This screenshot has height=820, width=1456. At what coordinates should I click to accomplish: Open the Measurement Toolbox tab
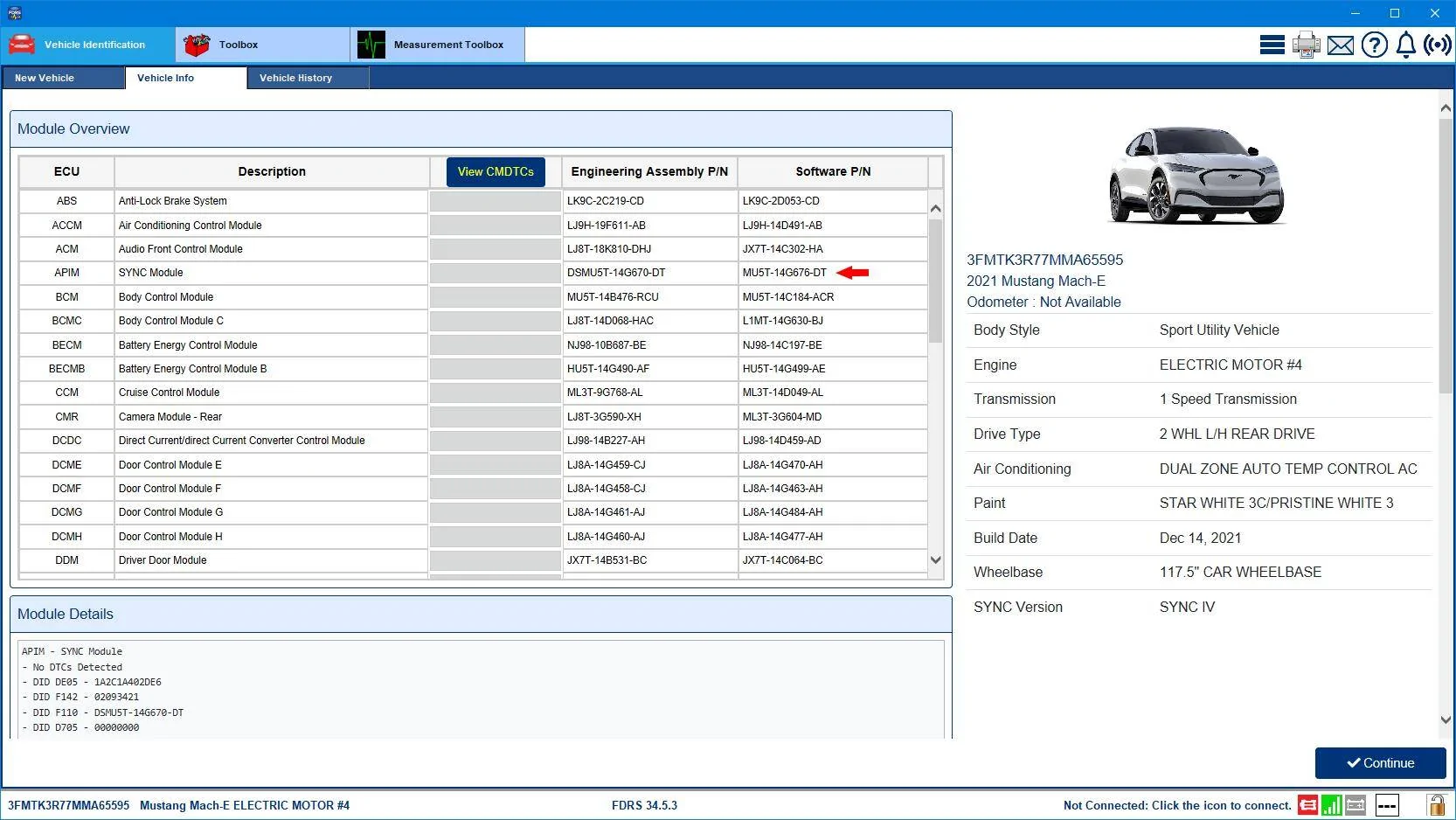pos(438,45)
